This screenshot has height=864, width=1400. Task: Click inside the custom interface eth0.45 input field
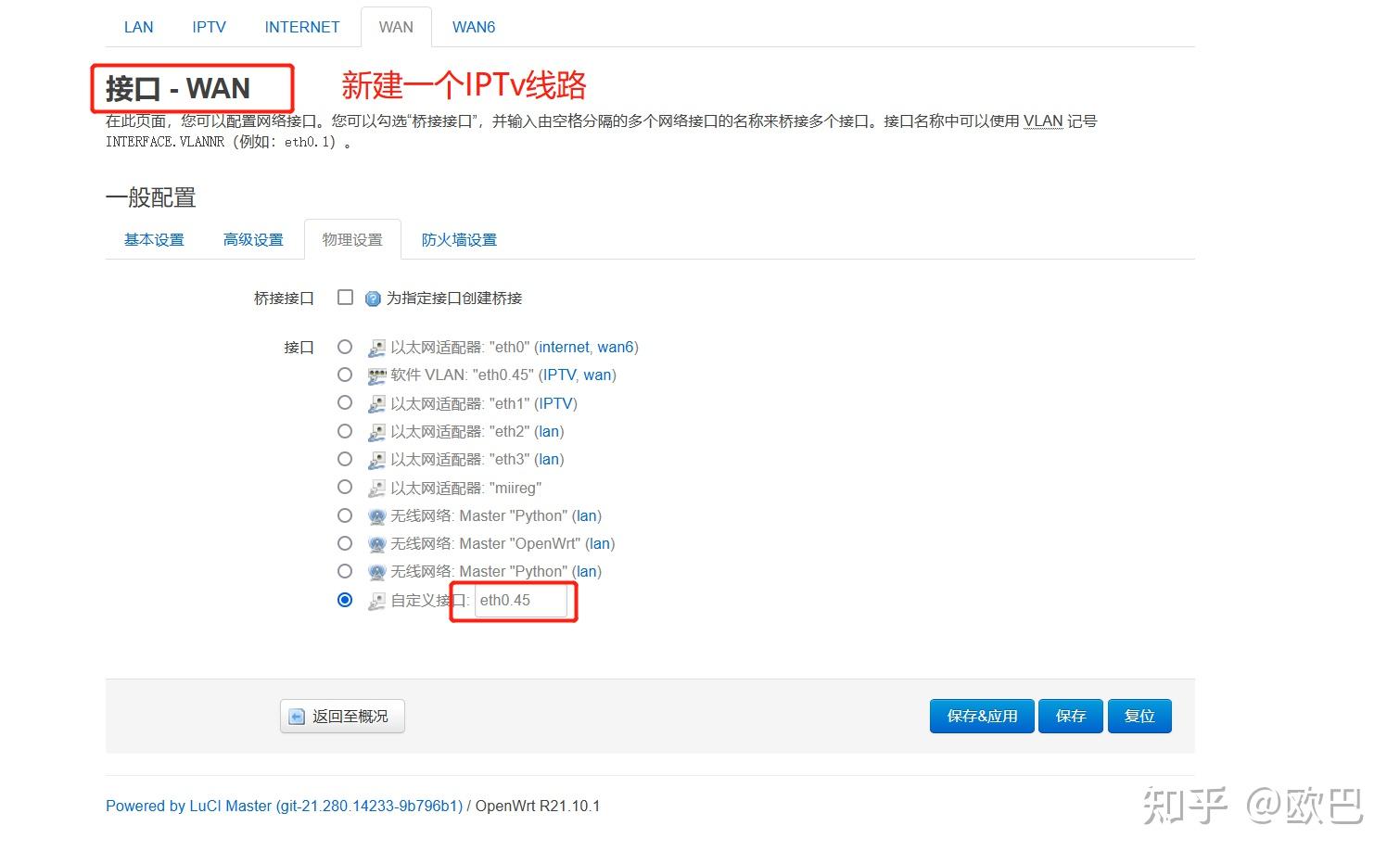(520, 601)
